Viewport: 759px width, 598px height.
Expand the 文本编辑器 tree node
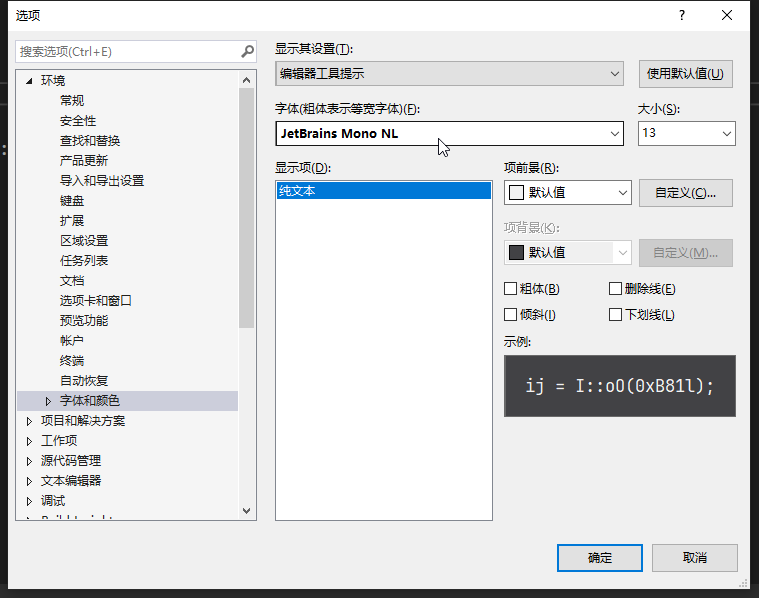pos(29,481)
